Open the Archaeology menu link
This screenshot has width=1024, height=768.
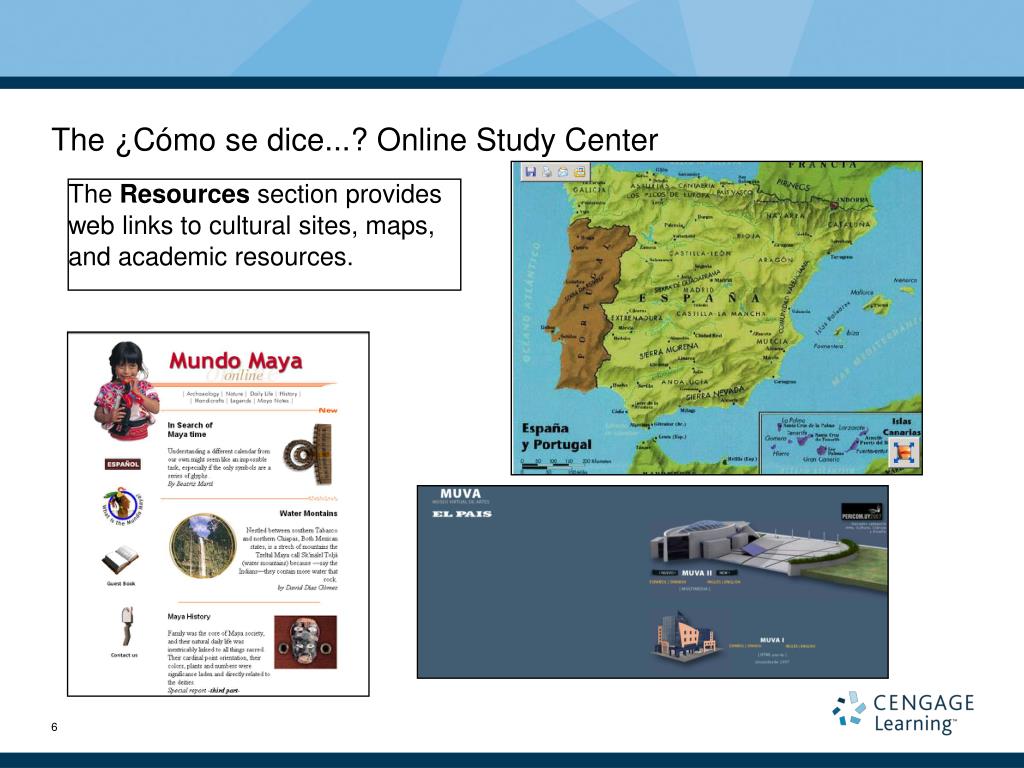click(202, 394)
